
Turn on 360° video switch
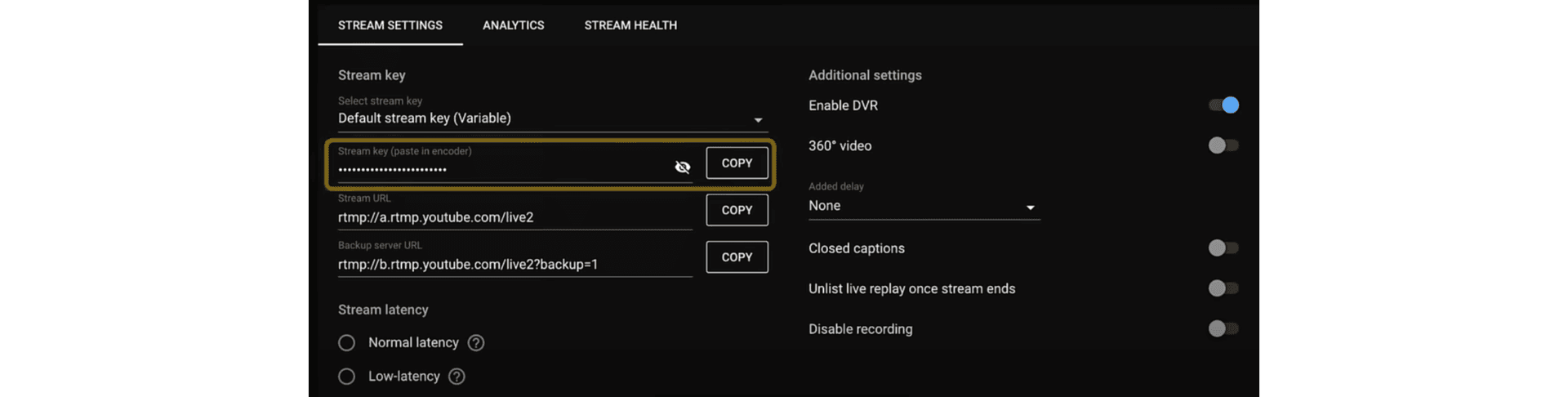[1223, 145]
